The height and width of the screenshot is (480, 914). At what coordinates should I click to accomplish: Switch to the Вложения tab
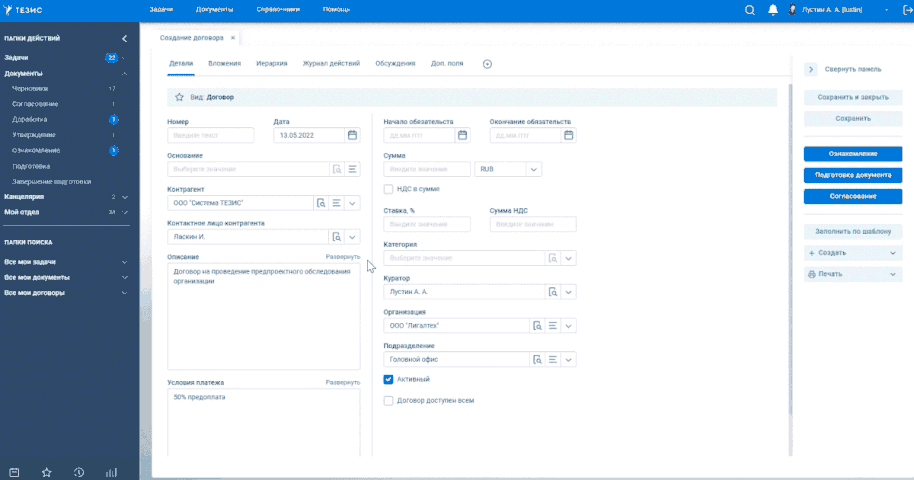pos(225,64)
